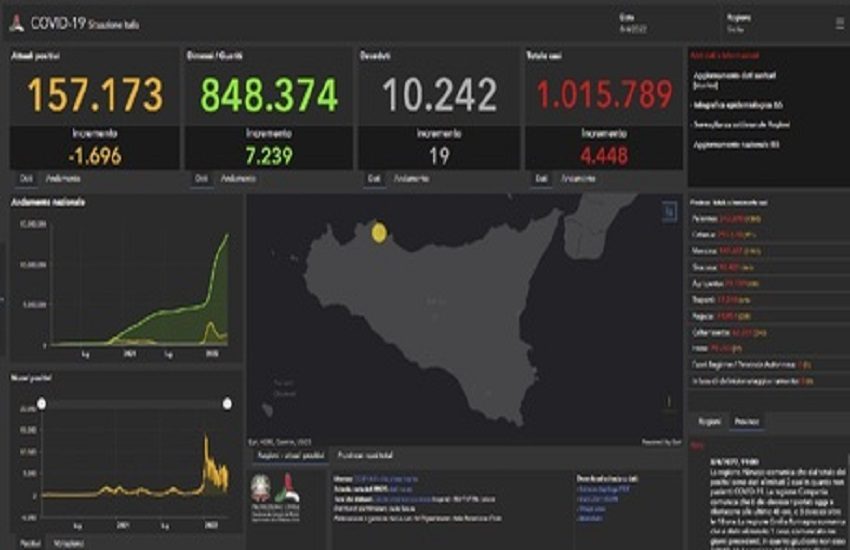Screen dimensions: 850x550
Task: Select the Province tab in right panel
Action: point(746,422)
